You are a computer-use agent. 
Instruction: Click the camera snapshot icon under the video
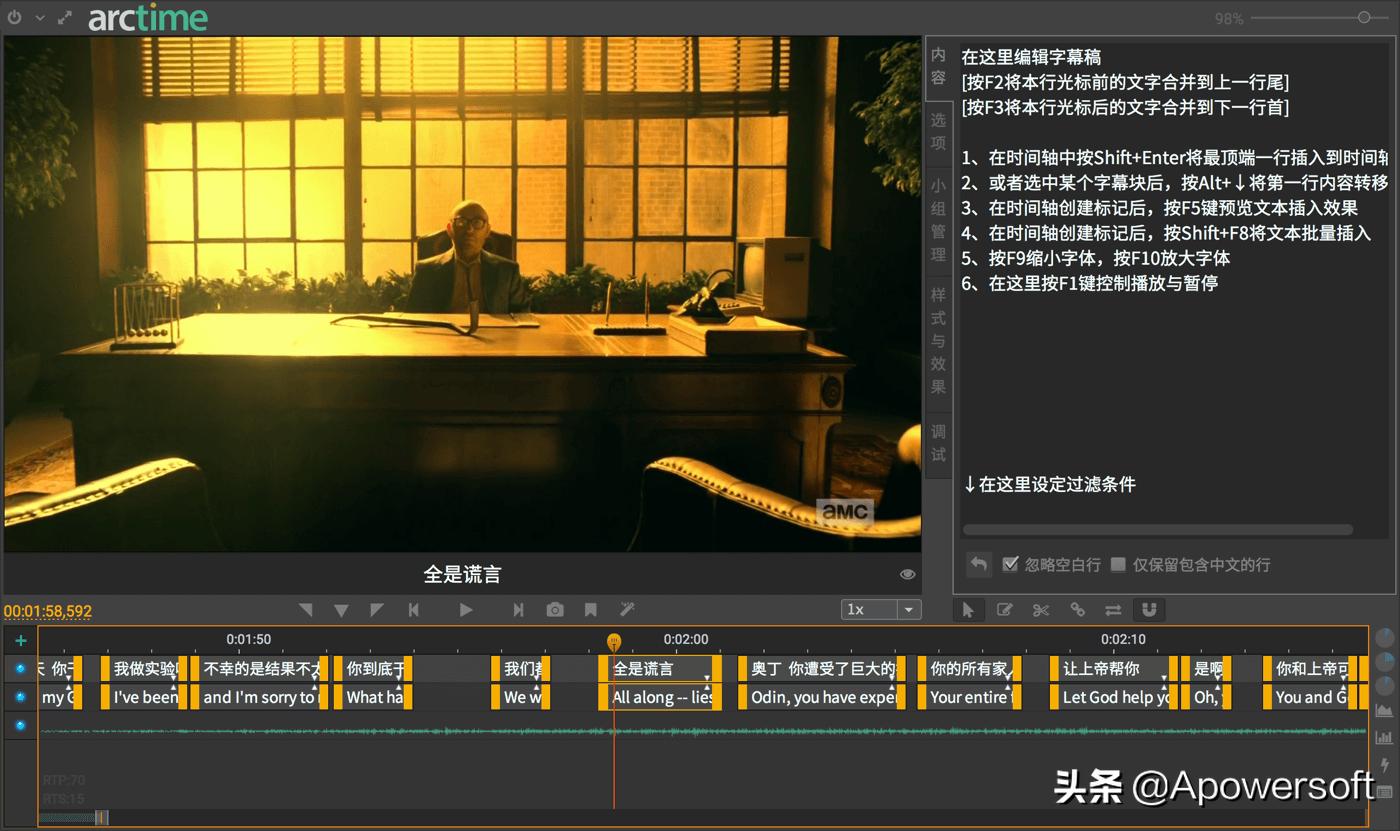coord(556,609)
